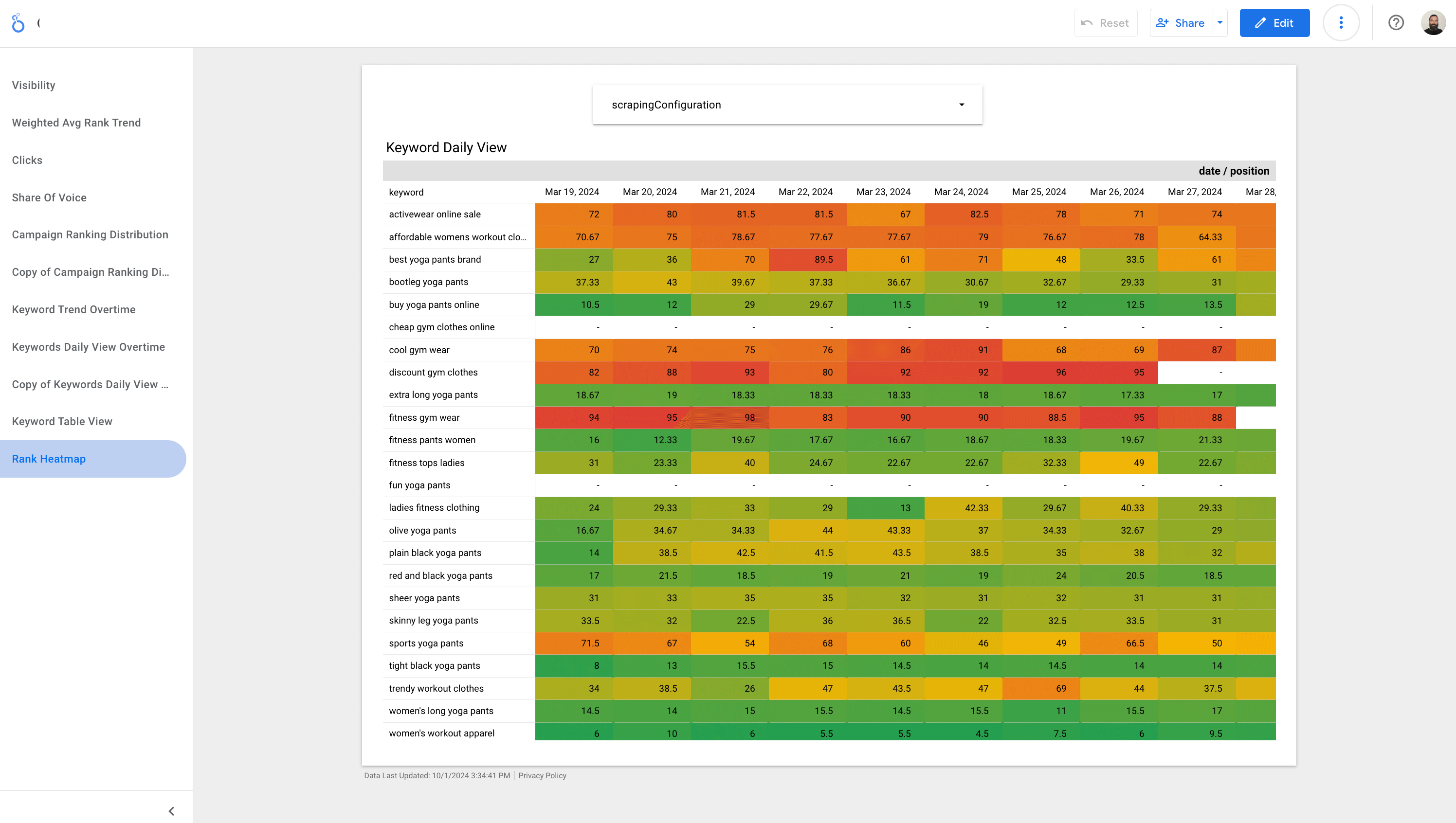The width and height of the screenshot is (1456, 823).
Task: Click the fitness gym wear keyword row
Action: [424, 417]
